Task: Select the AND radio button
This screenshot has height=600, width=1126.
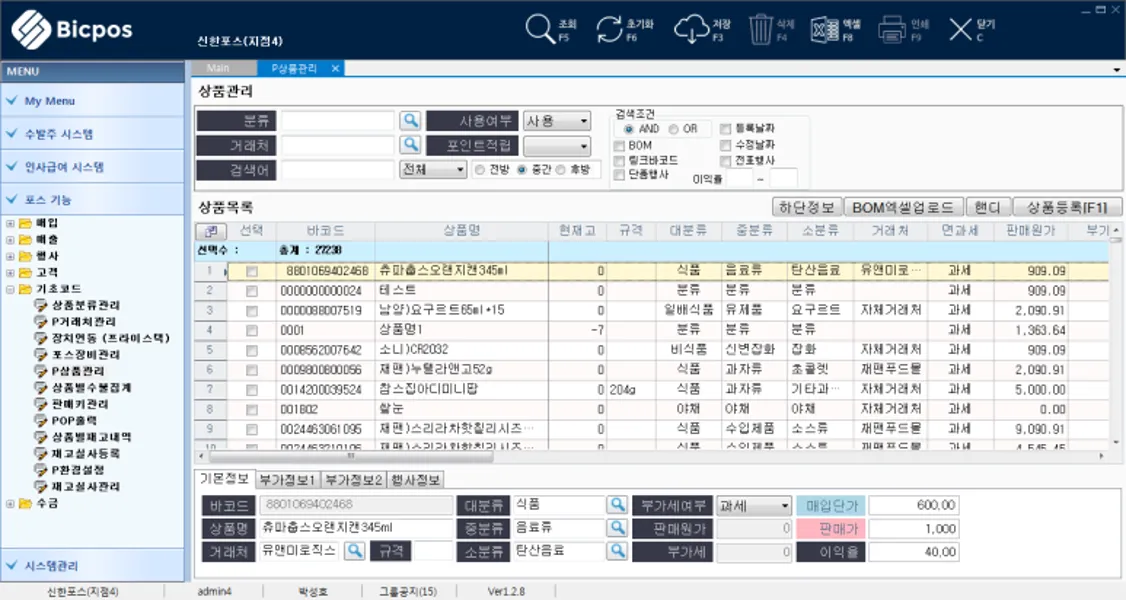Action: pyautogui.click(x=628, y=129)
